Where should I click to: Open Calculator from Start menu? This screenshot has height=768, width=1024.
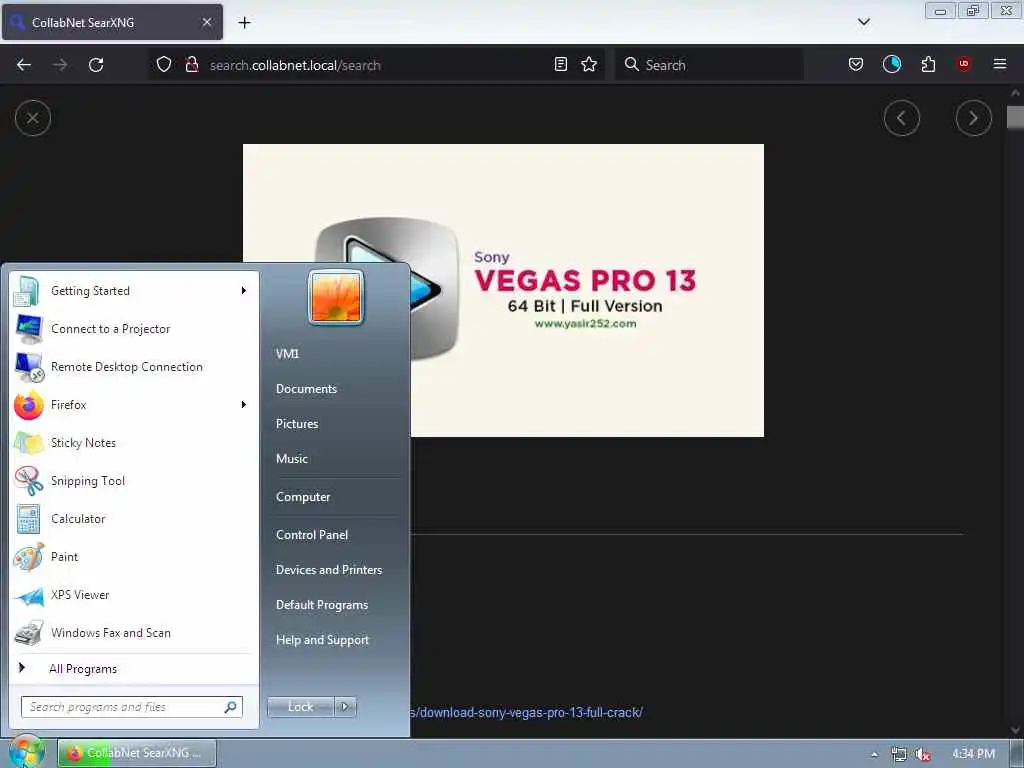134,519
